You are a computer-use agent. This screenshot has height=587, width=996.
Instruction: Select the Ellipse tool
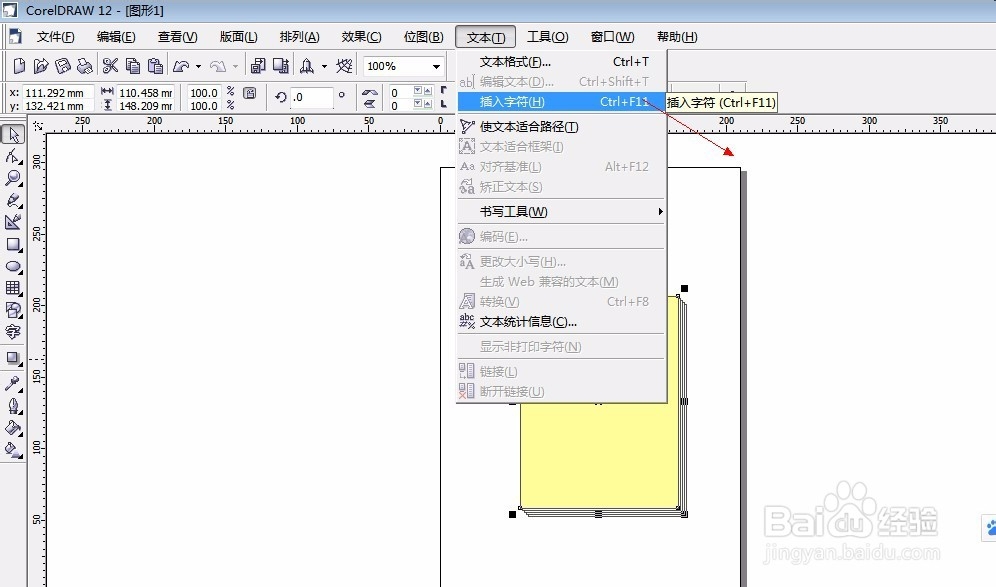[x=13, y=266]
